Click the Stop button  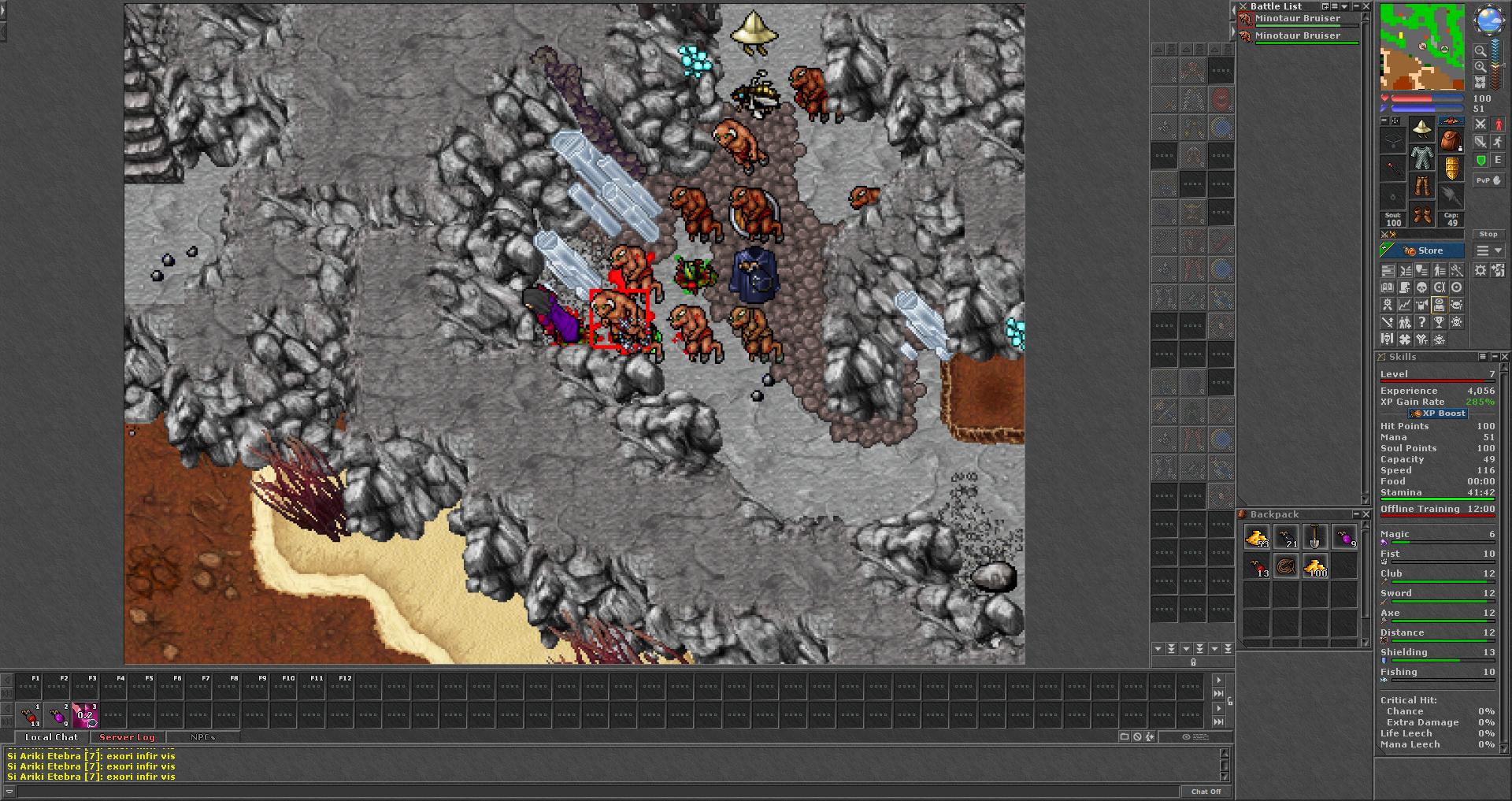pos(1488,234)
